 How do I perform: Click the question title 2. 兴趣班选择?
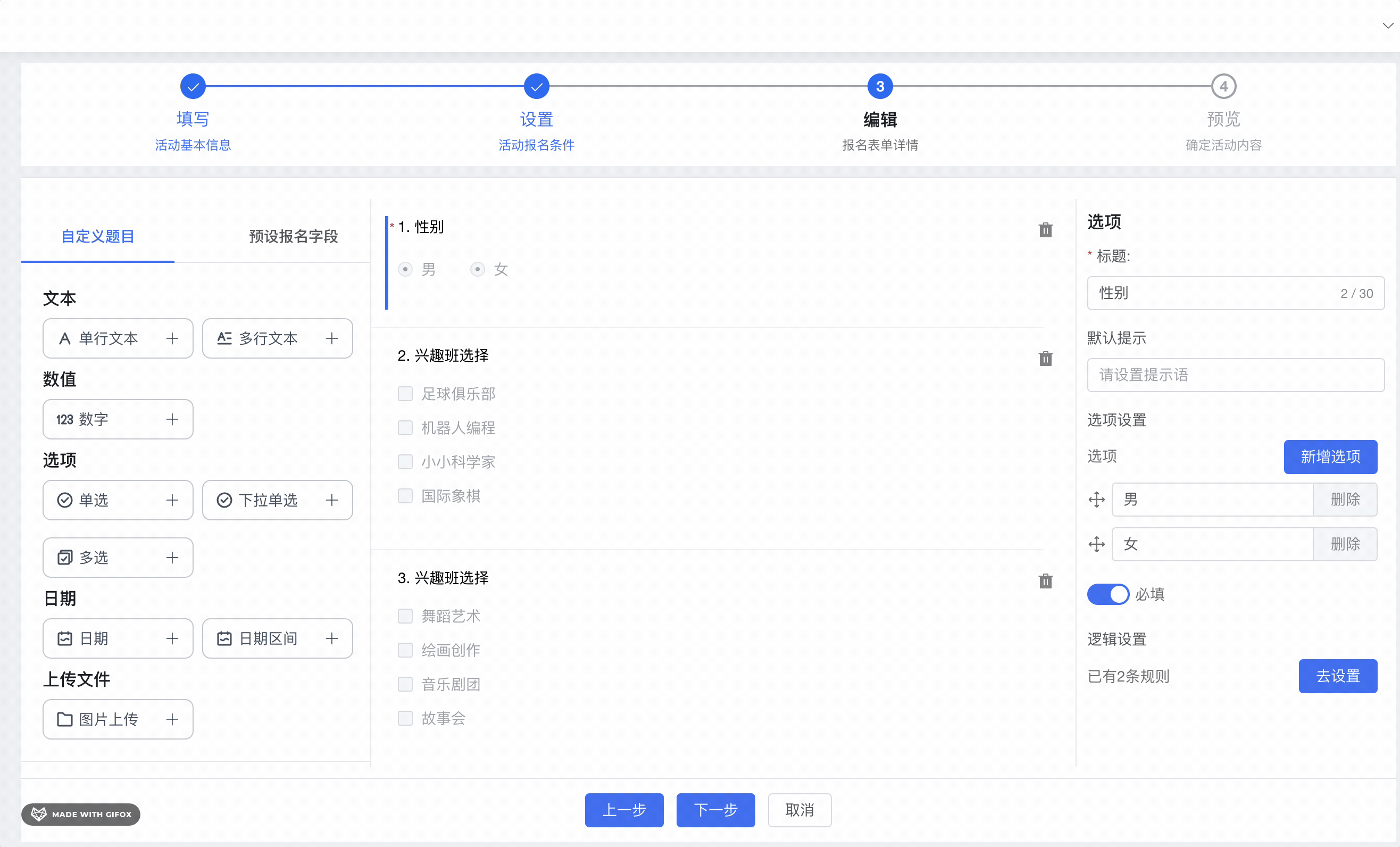pyautogui.click(x=443, y=355)
